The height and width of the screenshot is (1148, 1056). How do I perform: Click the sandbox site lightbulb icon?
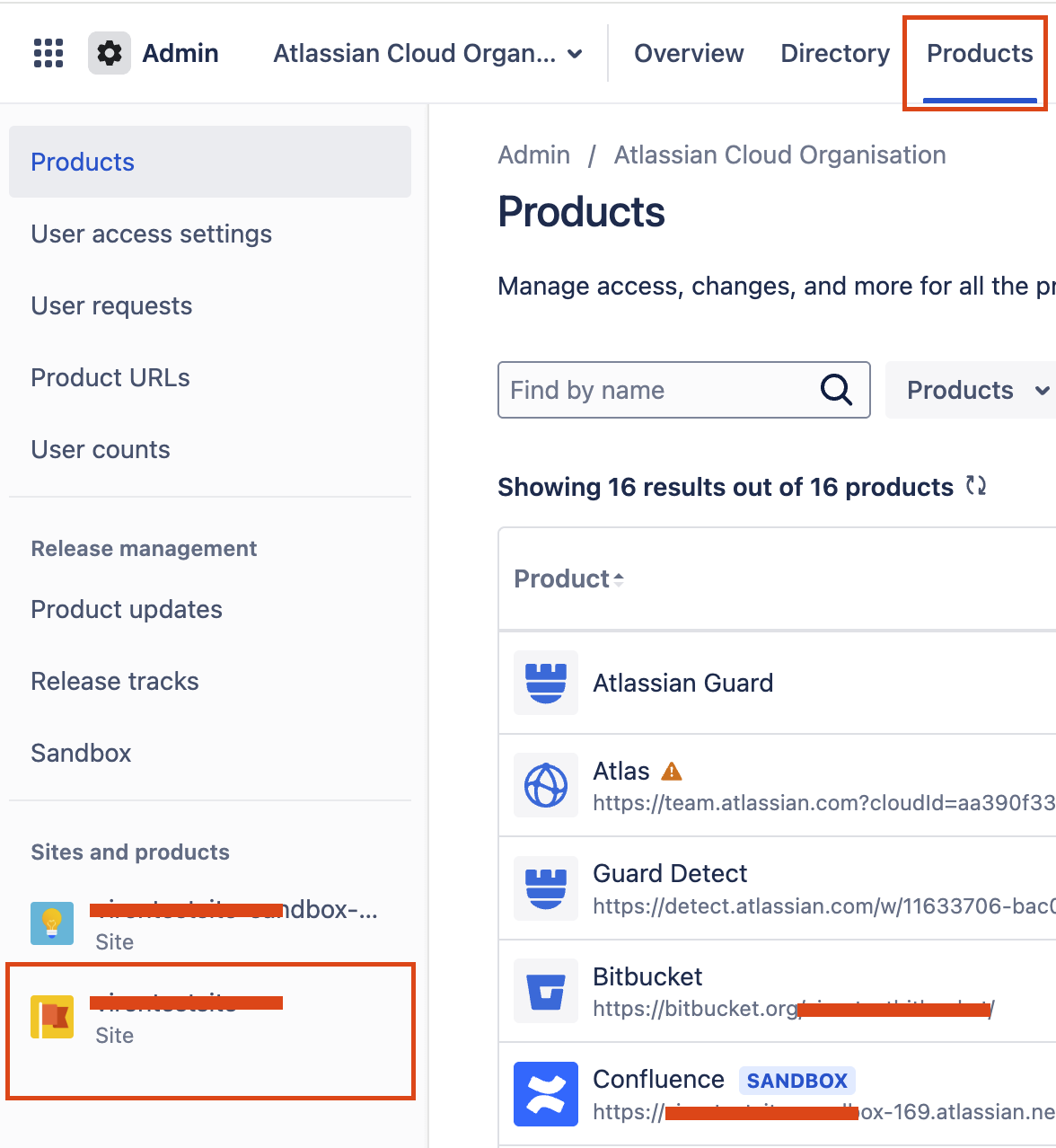(x=52, y=923)
